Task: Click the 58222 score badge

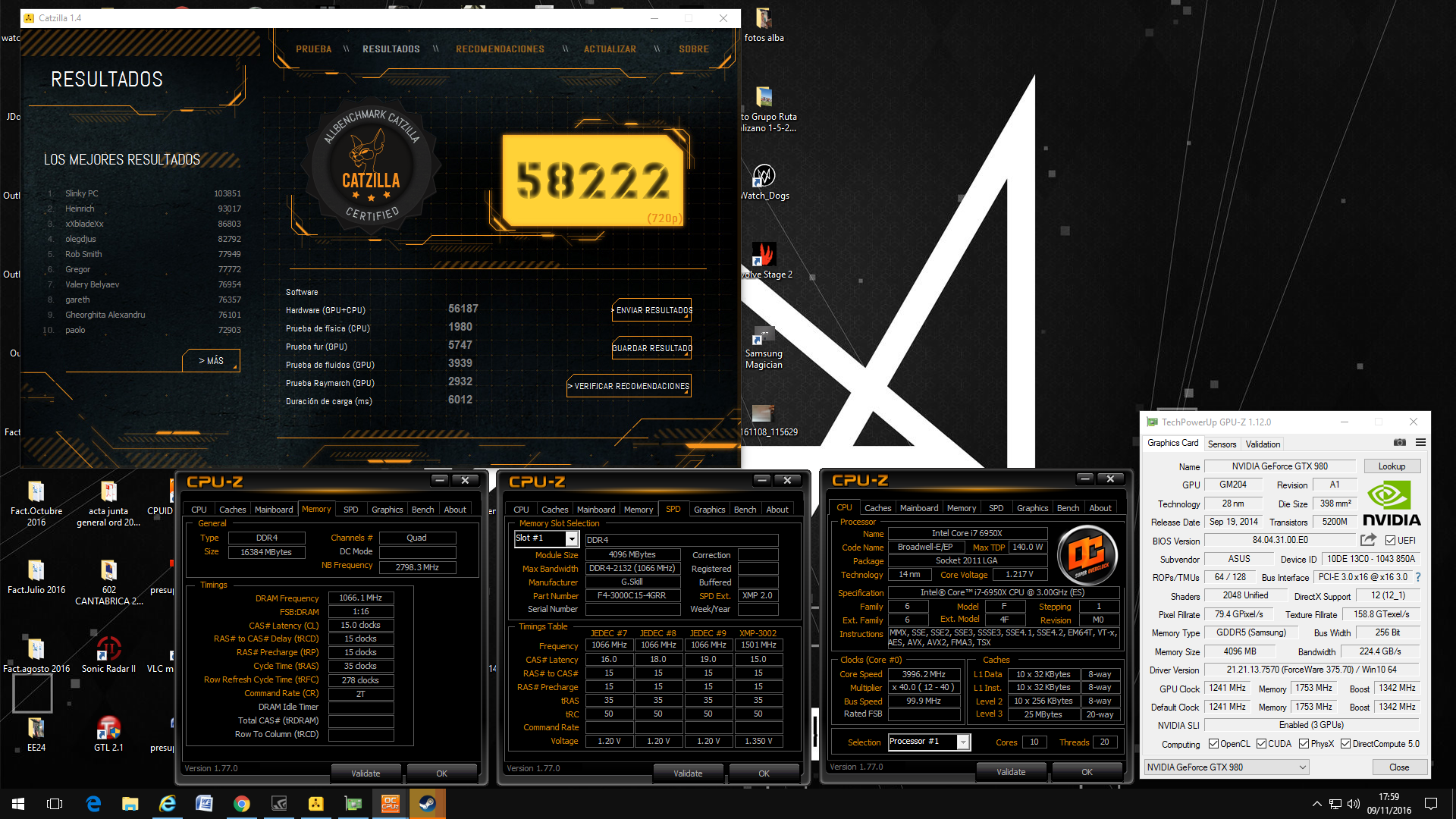Action: point(593,182)
